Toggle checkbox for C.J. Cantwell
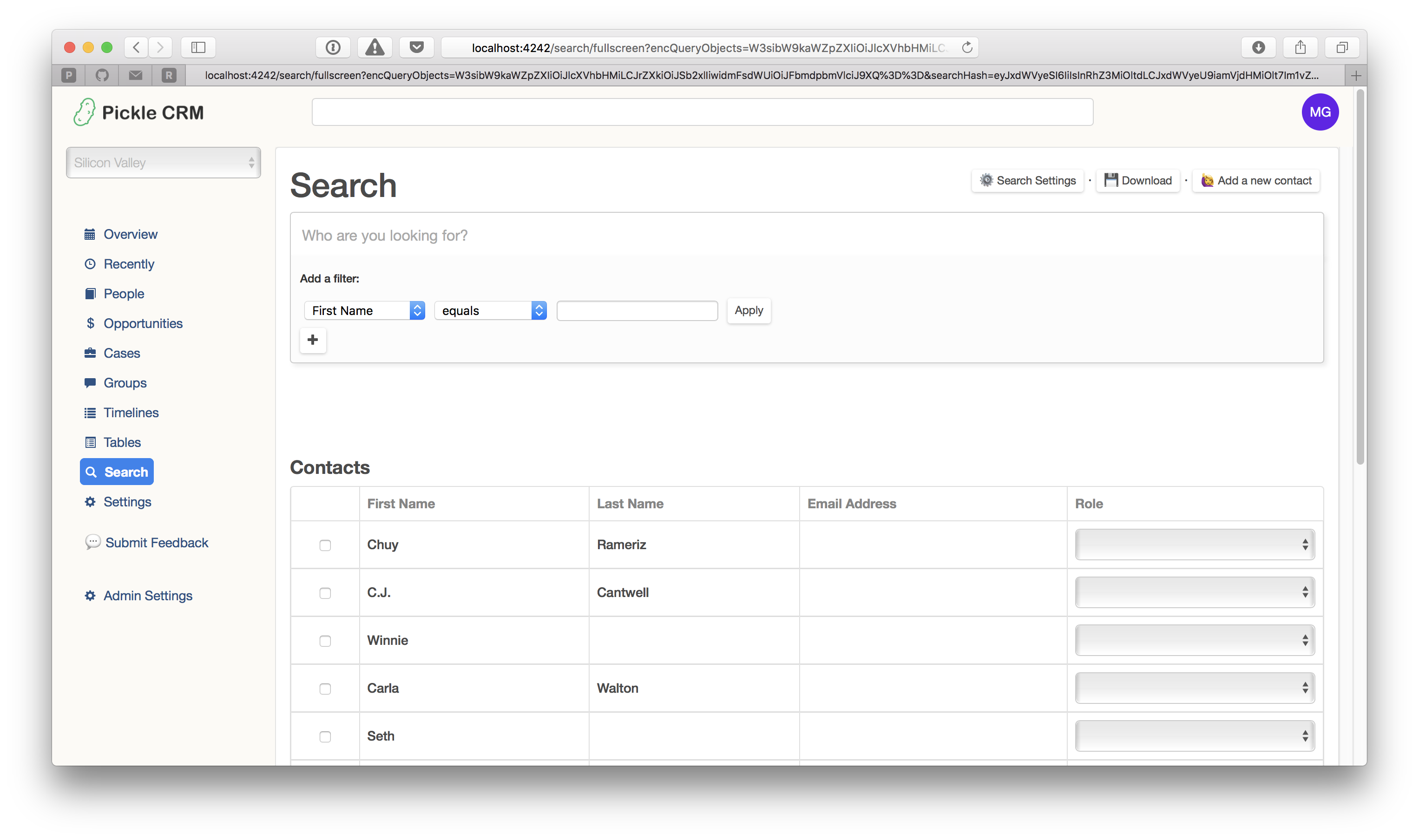 [x=324, y=592]
